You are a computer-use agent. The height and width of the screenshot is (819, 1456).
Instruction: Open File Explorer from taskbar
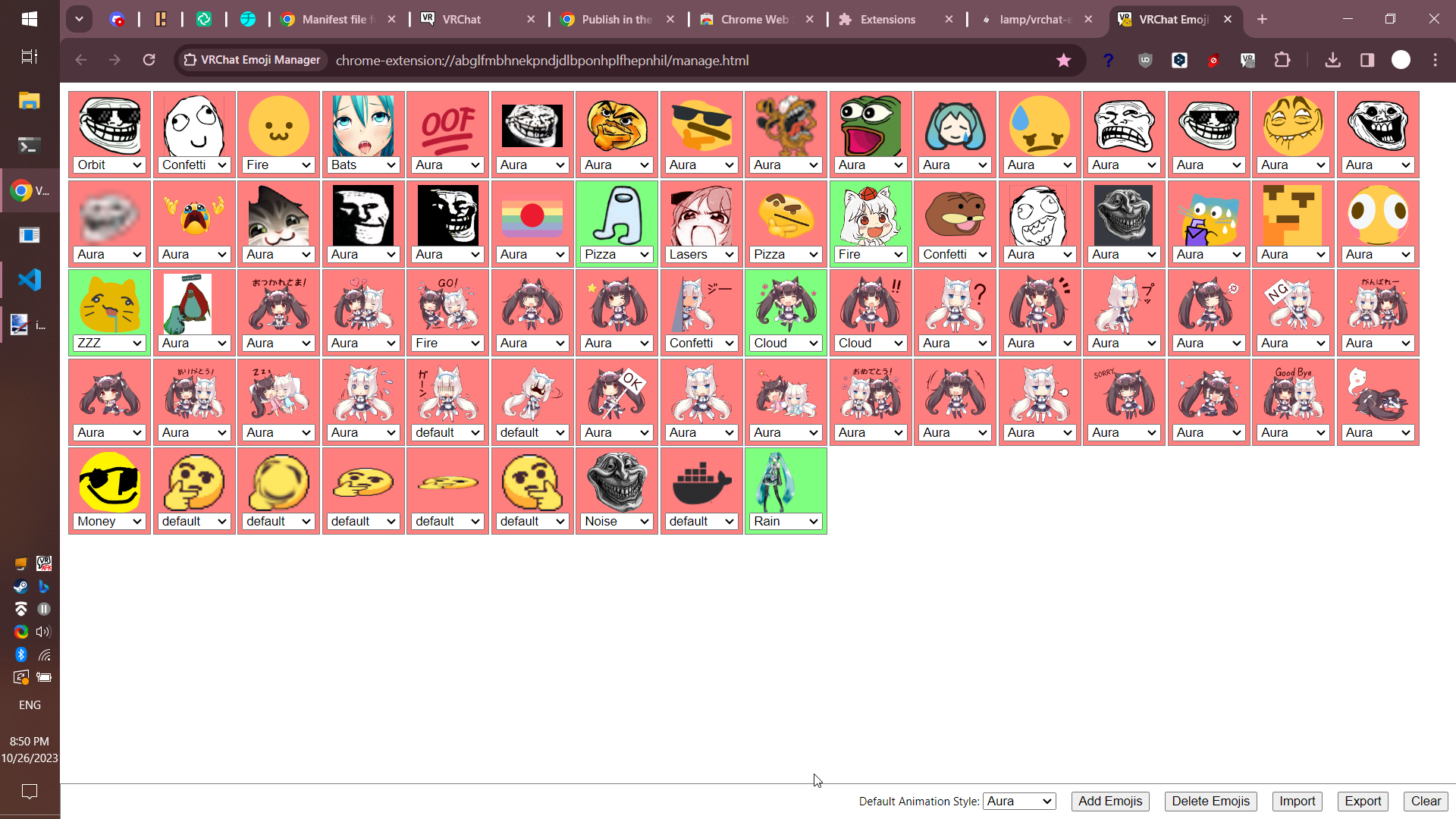(x=29, y=101)
